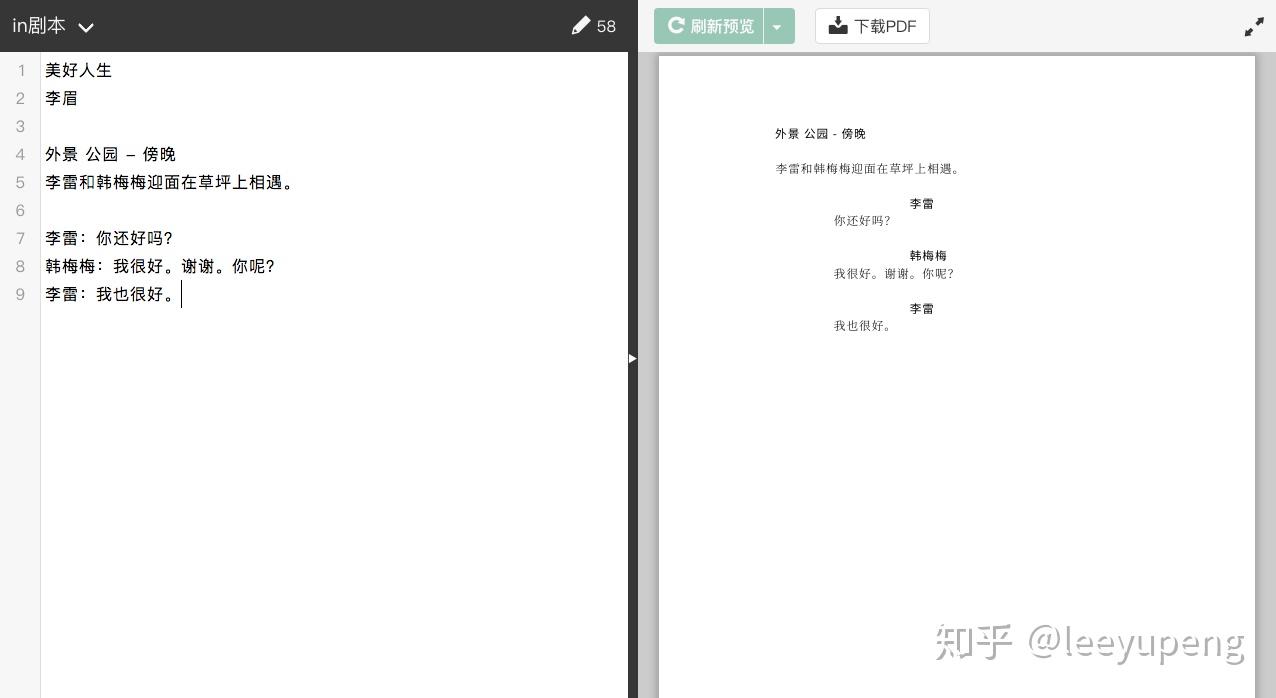Collapse editor using the divider arrow
The image size is (1276, 698).
632,358
